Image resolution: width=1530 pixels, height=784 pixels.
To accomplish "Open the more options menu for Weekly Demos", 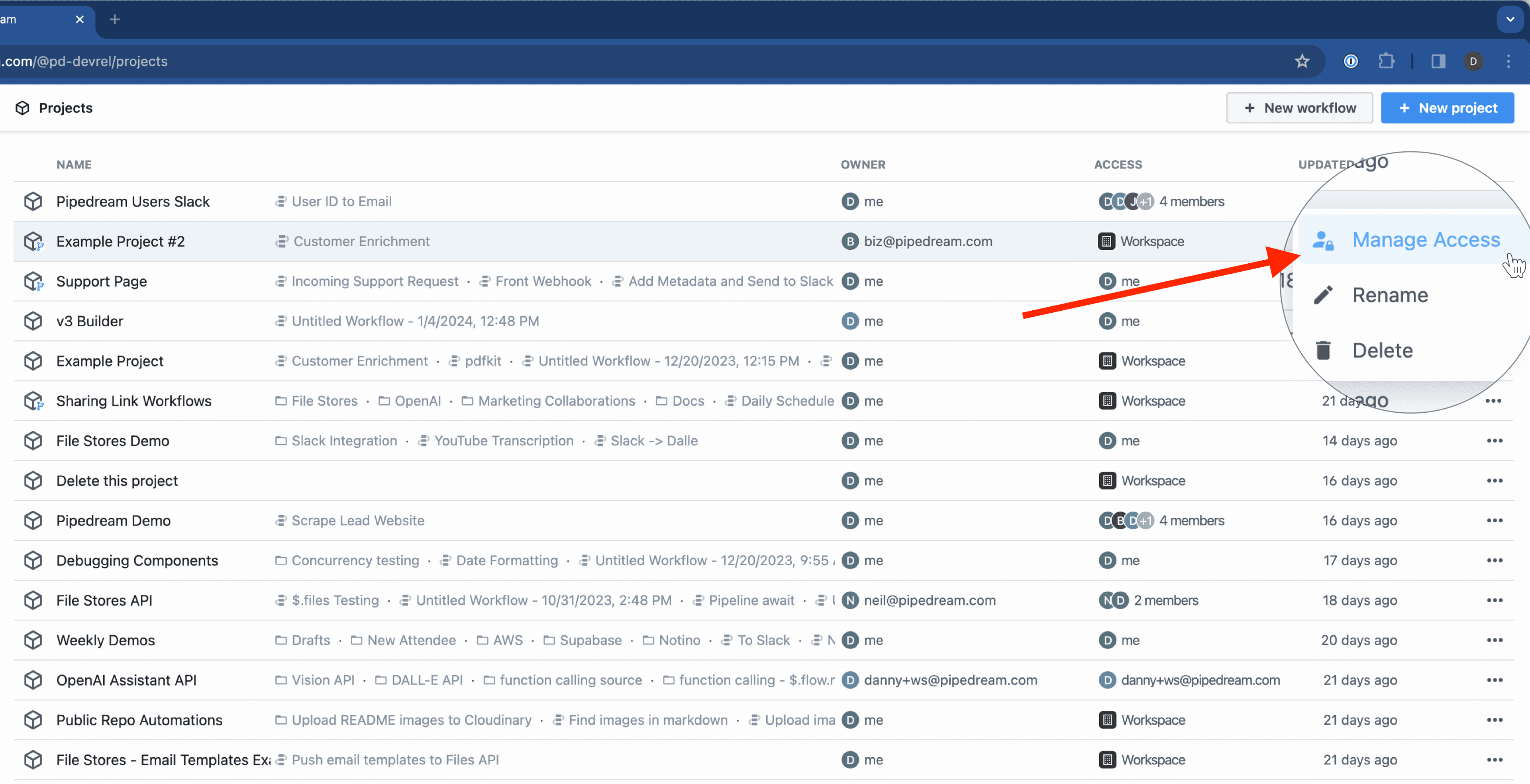I will pyautogui.click(x=1495, y=640).
